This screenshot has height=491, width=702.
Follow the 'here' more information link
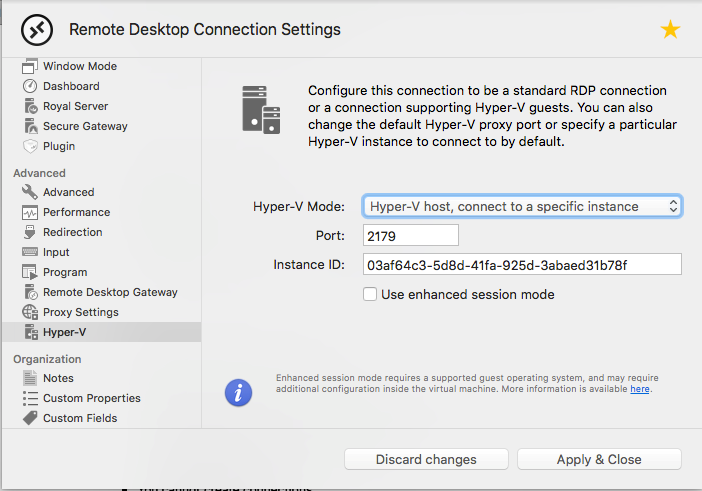coord(640,389)
